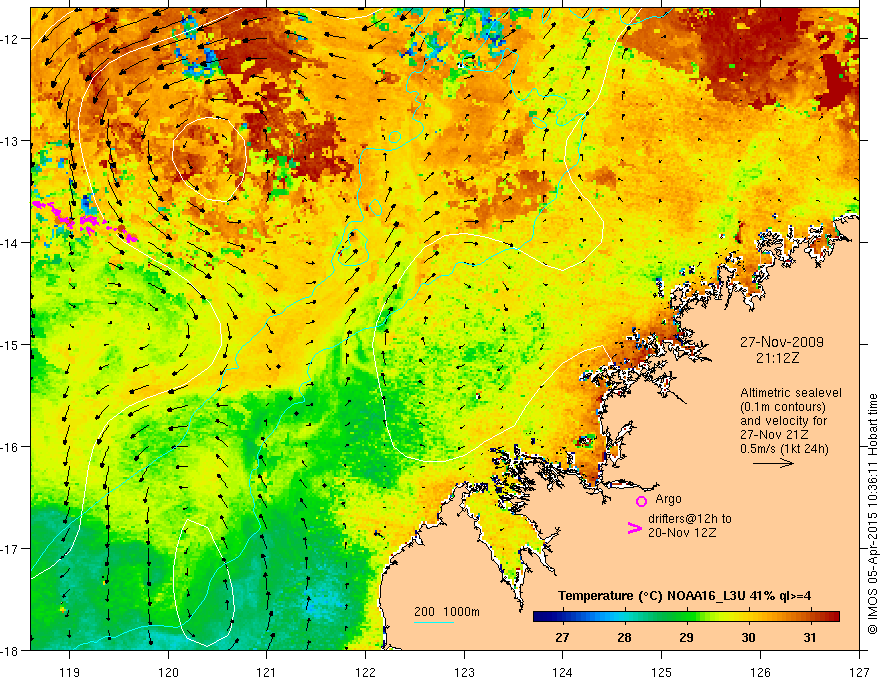Click latitude axis label -17
Screen dimensions: 880x680
tap(11, 549)
